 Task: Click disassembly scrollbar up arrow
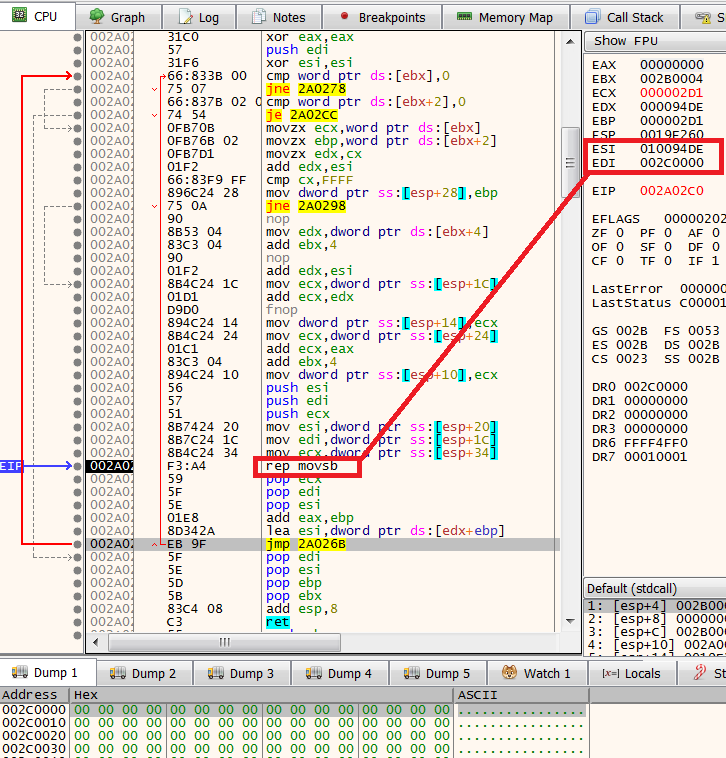[x=570, y=42]
